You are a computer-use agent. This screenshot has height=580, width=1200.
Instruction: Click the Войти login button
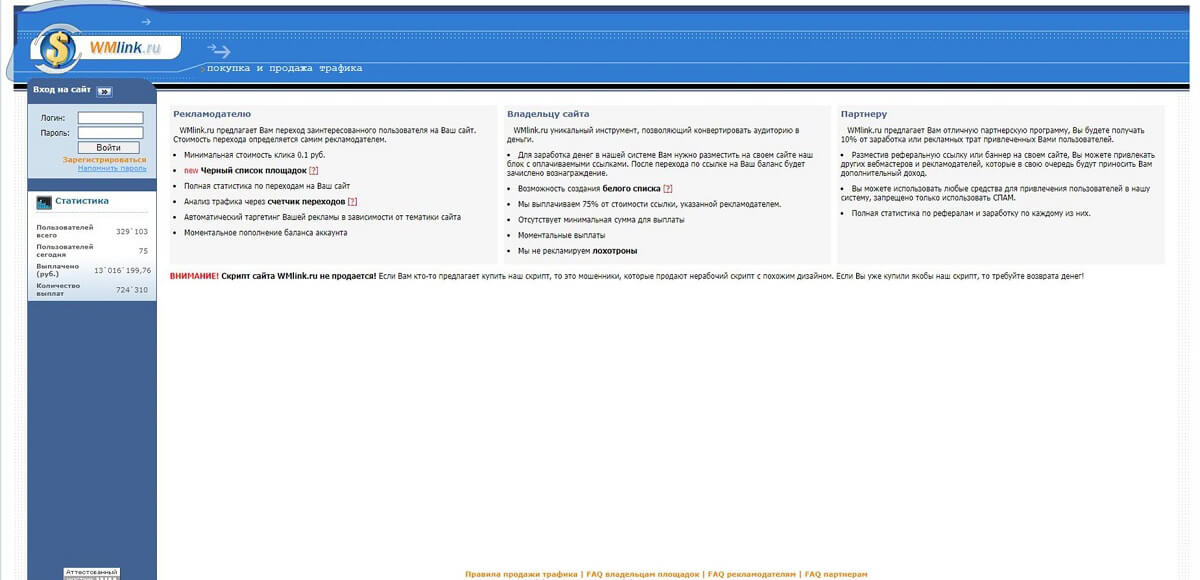point(108,148)
